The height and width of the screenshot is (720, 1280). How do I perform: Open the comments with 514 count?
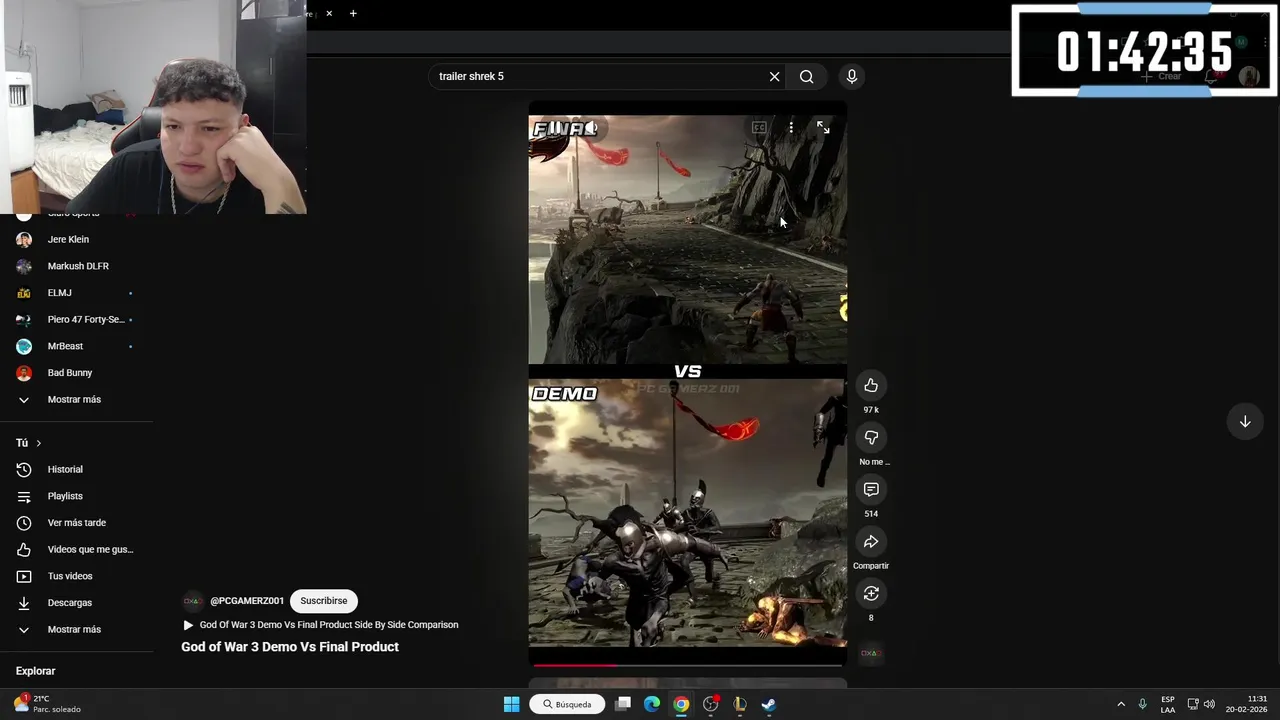[x=871, y=490]
